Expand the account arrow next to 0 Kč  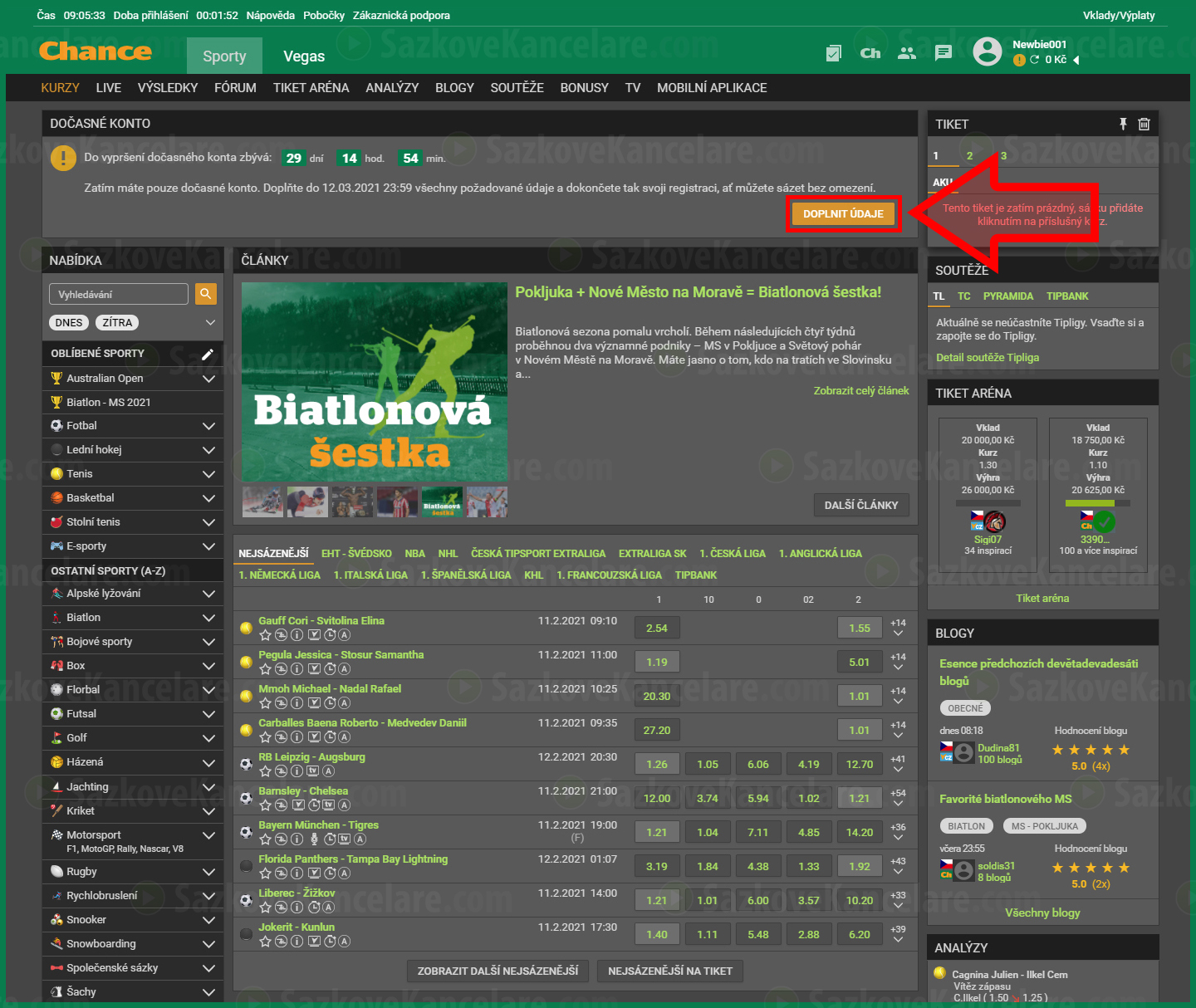(x=1076, y=60)
